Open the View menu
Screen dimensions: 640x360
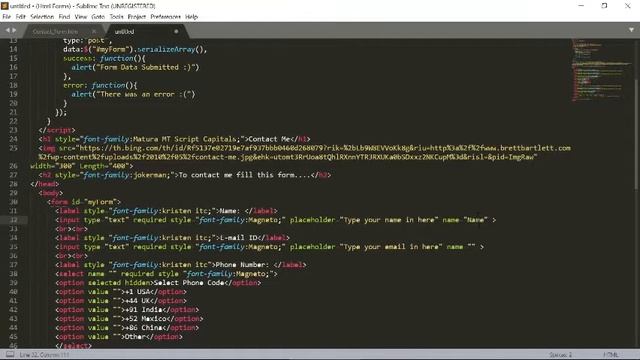point(80,17)
